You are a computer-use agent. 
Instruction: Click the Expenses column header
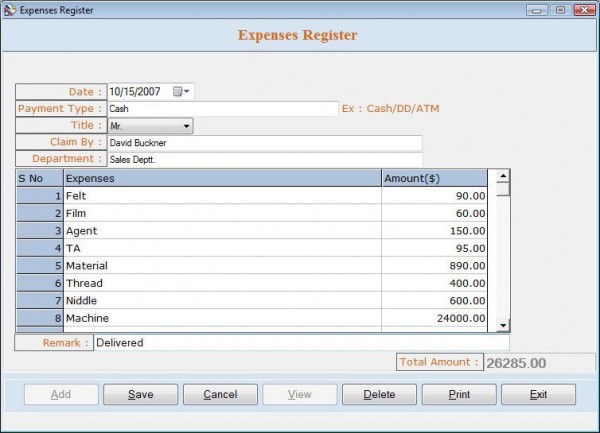[223, 178]
